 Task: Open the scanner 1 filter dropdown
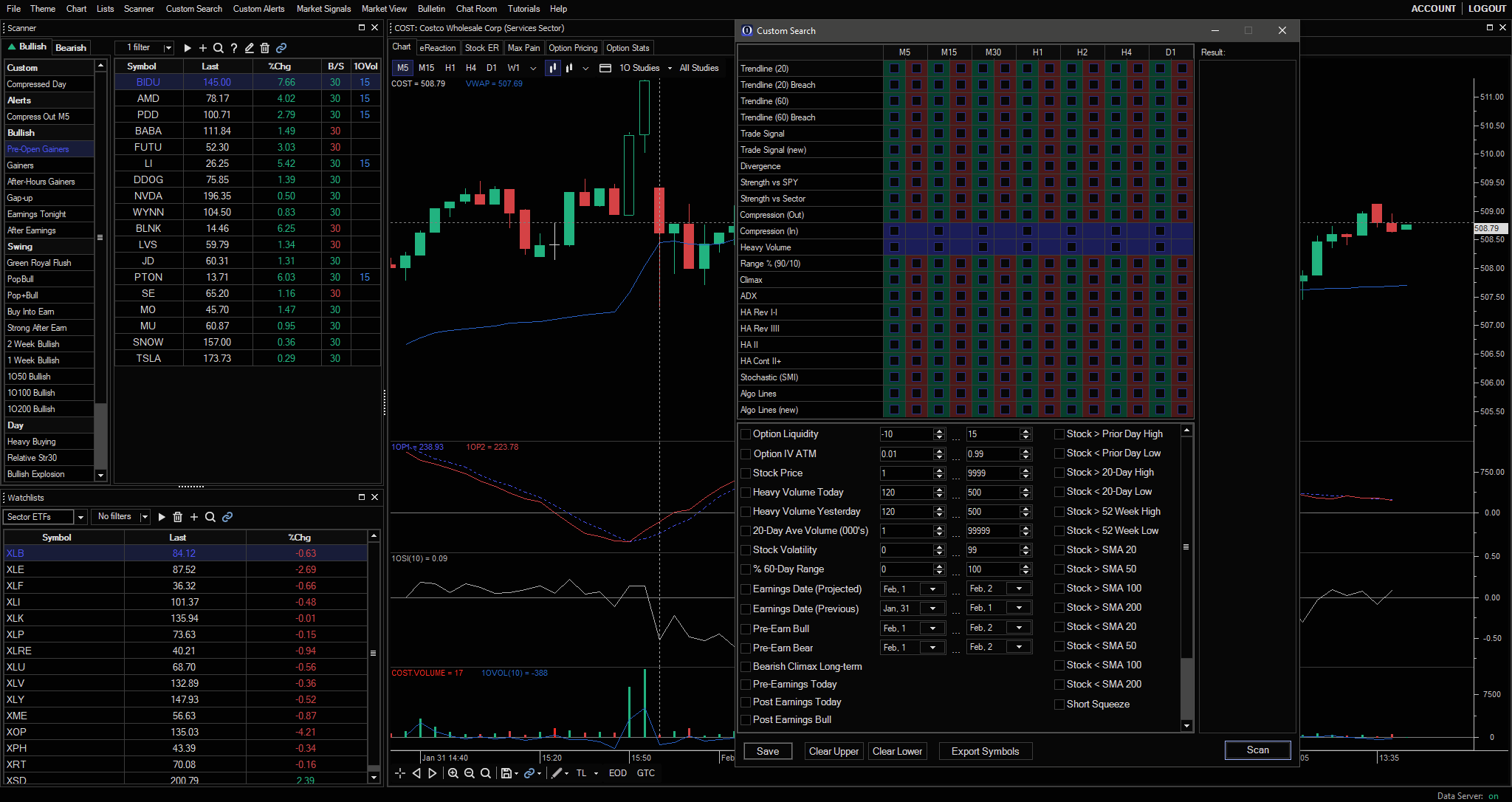click(x=168, y=48)
